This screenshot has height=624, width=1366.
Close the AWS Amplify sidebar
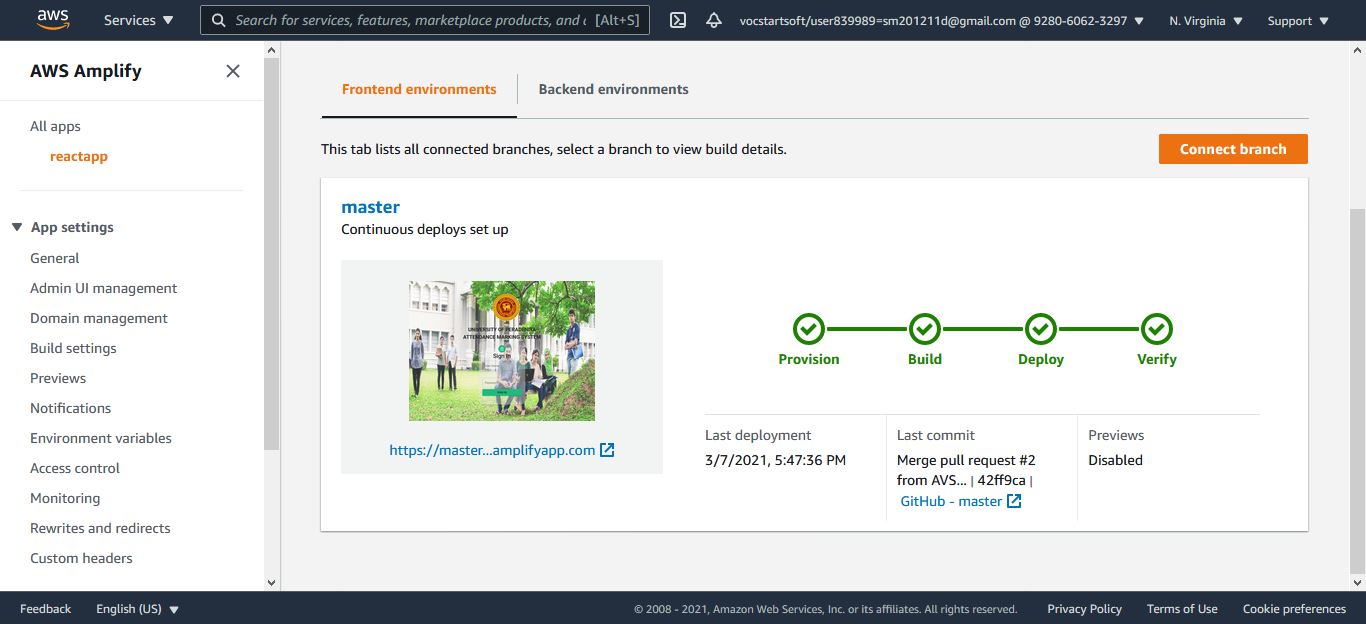(233, 71)
